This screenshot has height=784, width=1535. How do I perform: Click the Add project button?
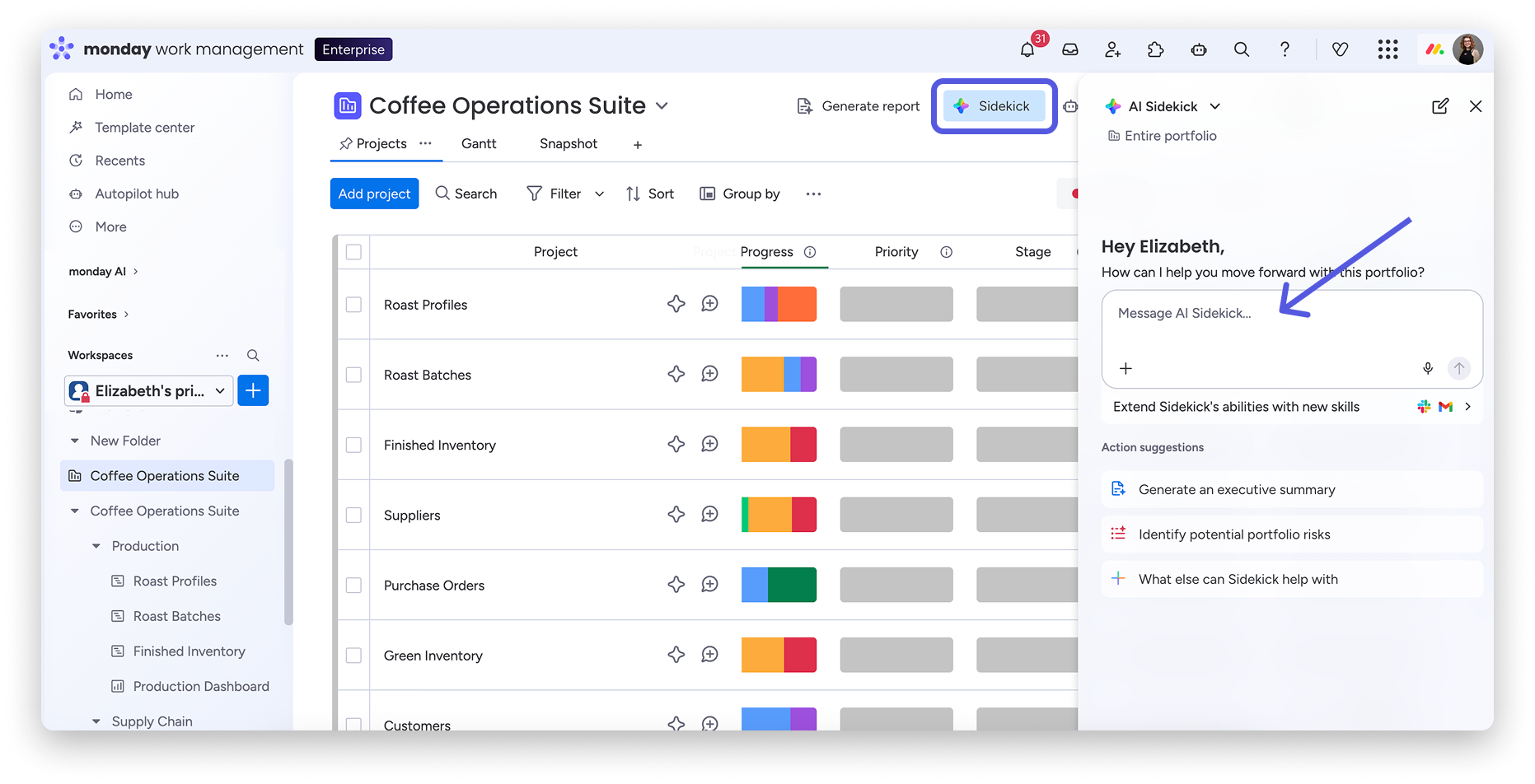374,194
